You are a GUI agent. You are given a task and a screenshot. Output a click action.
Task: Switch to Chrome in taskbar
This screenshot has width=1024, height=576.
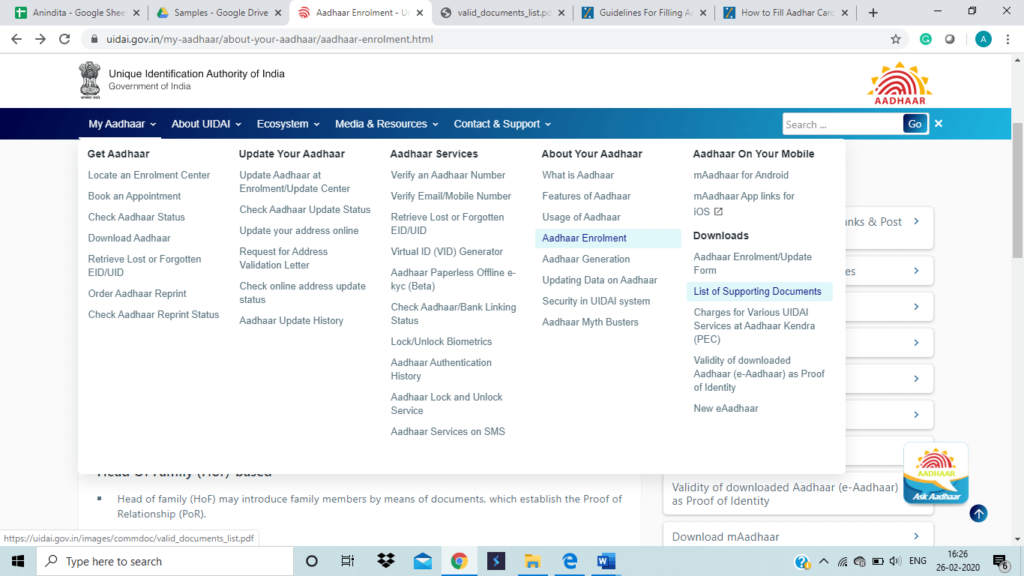coord(459,561)
